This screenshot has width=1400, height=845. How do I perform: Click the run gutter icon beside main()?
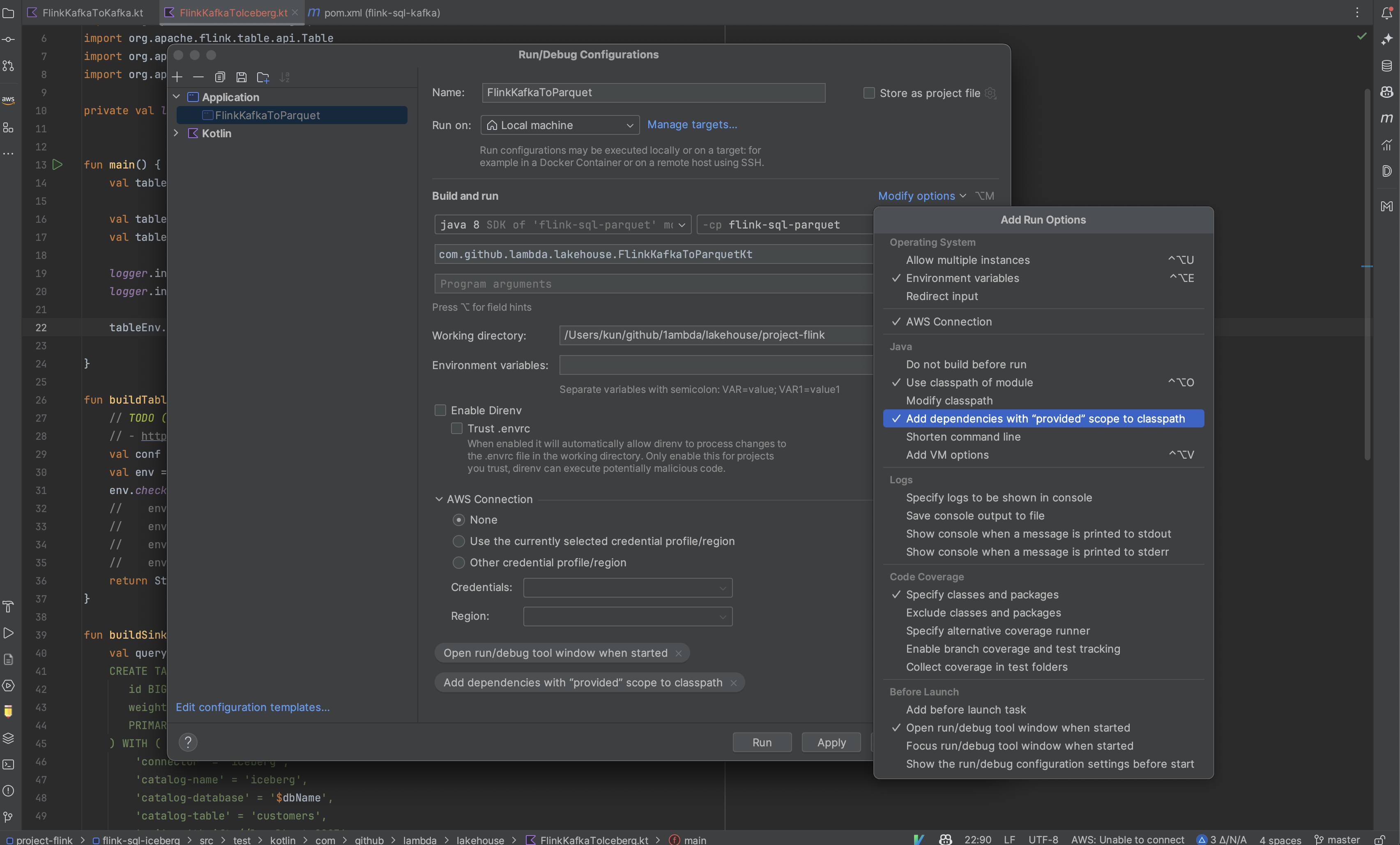[58, 164]
